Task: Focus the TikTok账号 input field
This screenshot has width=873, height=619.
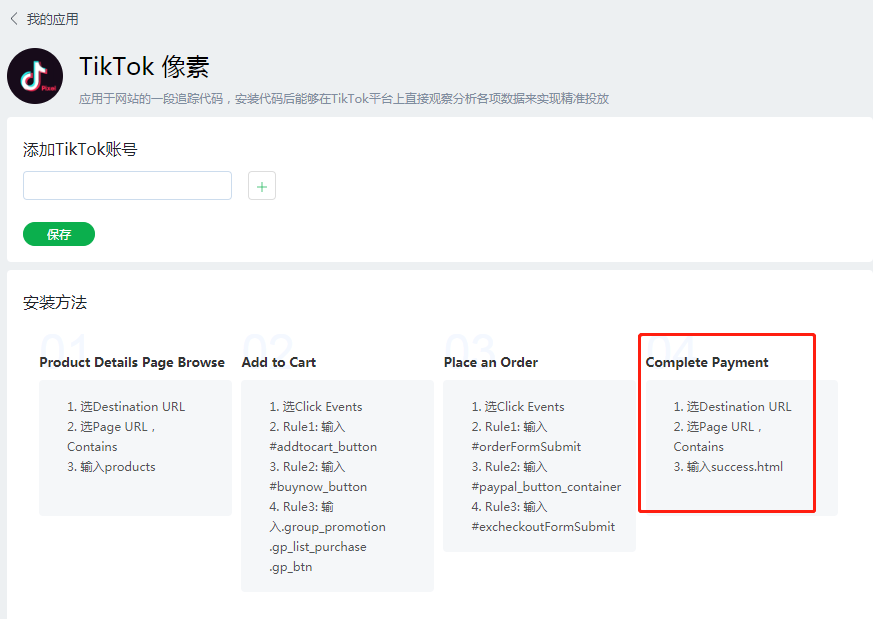Action: tap(127, 185)
